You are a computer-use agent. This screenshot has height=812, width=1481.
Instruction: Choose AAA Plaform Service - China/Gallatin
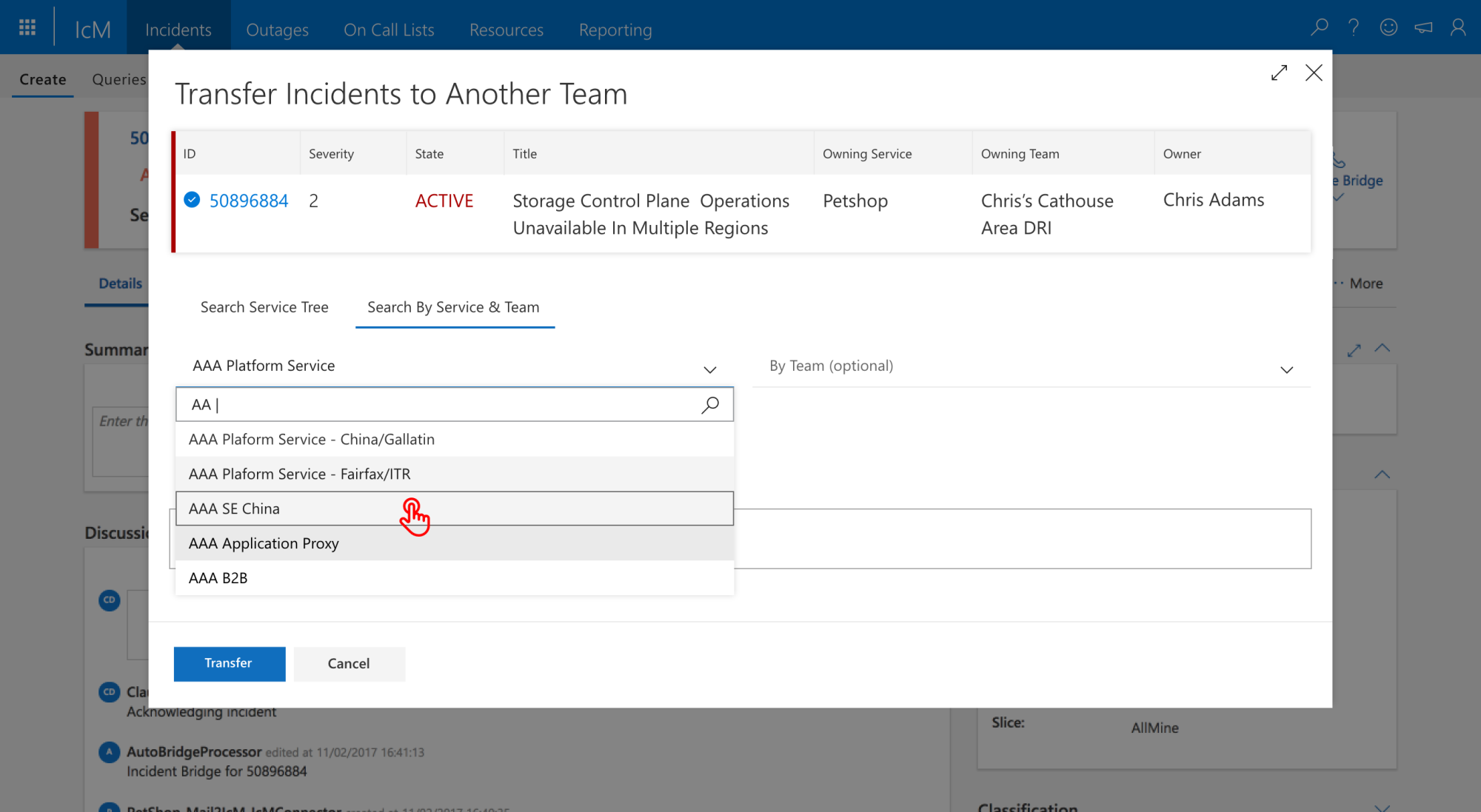pos(455,439)
